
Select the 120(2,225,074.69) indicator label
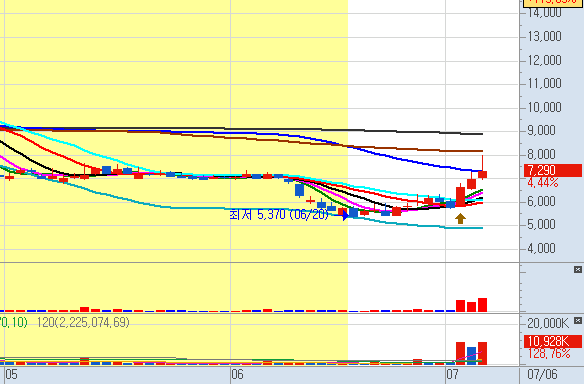(83, 322)
